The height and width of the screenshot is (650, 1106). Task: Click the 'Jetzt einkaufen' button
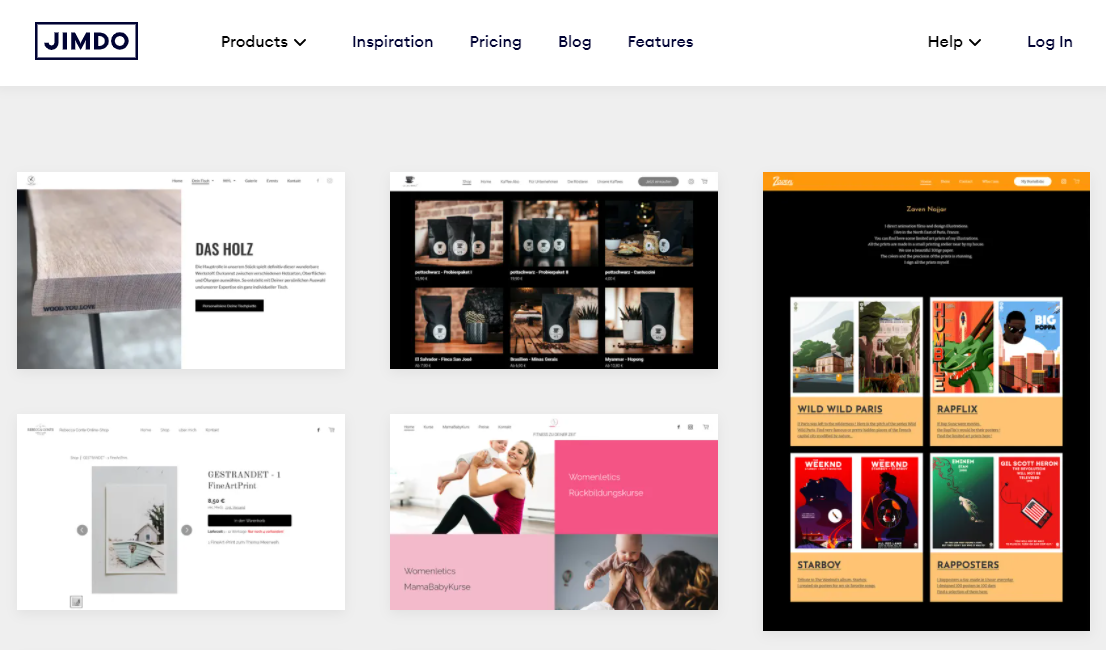click(x=658, y=182)
